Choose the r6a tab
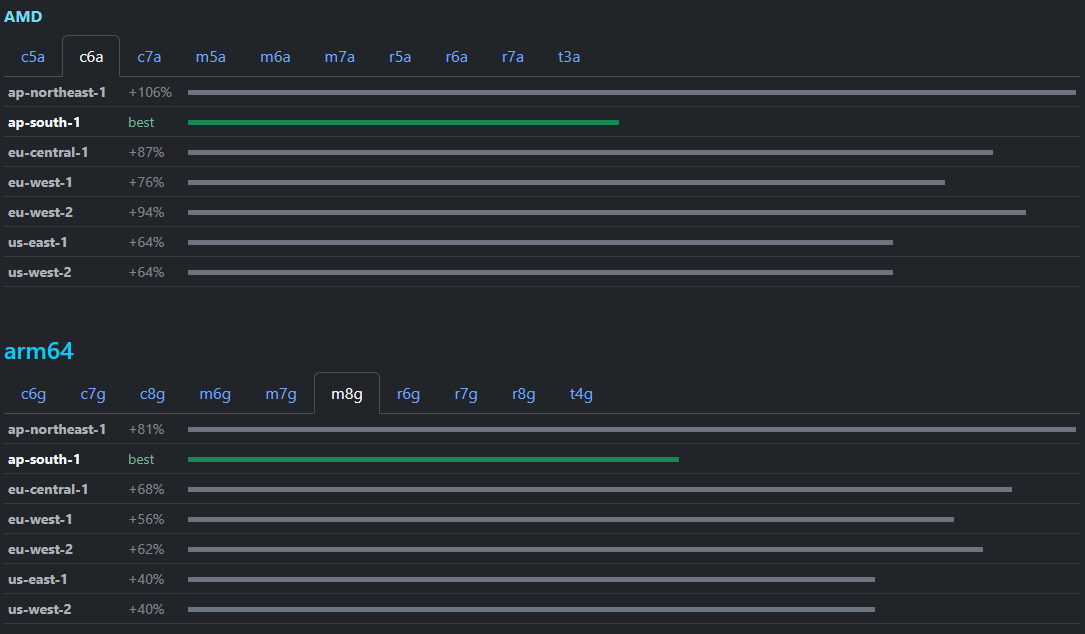Screen dimensions: 1085x634 tap(456, 57)
